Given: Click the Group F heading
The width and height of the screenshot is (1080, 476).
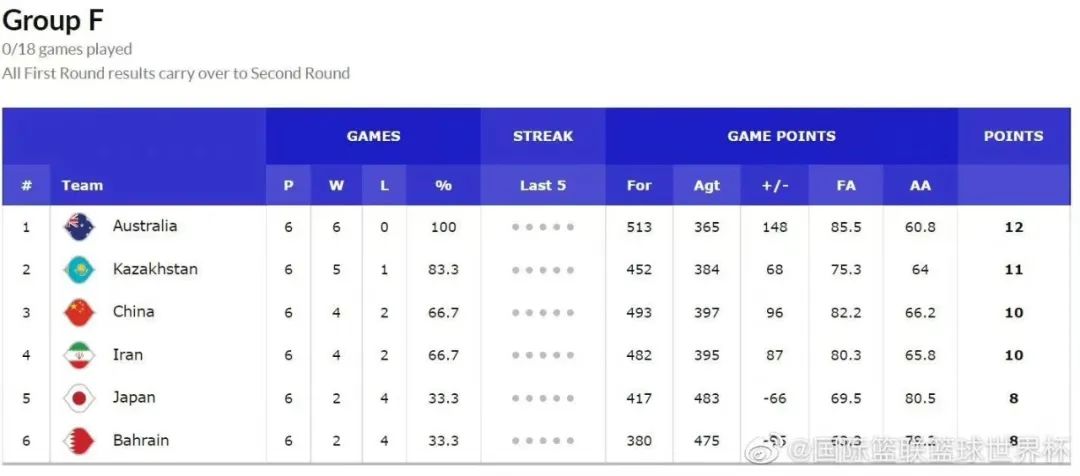Looking at the screenshot, I should tap(53, 21).
